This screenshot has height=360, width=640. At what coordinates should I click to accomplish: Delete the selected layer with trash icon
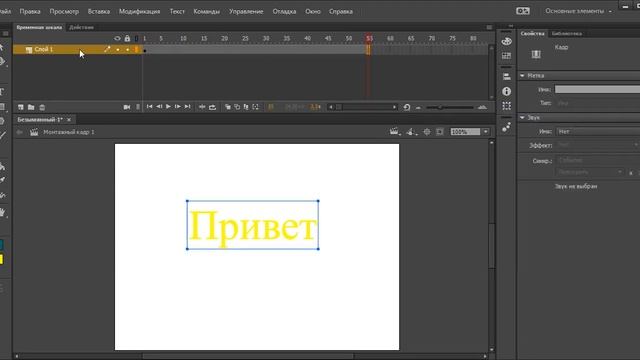42,107
